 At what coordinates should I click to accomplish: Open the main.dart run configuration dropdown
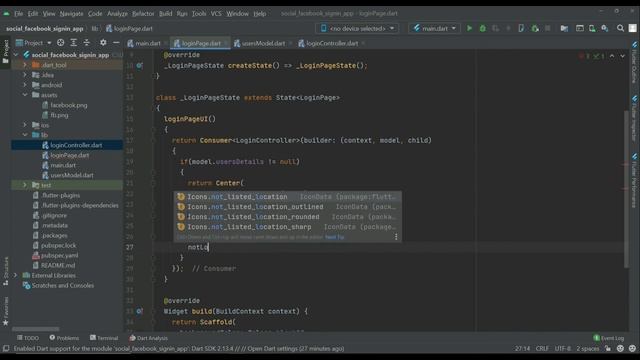click(x=435, y=28)
